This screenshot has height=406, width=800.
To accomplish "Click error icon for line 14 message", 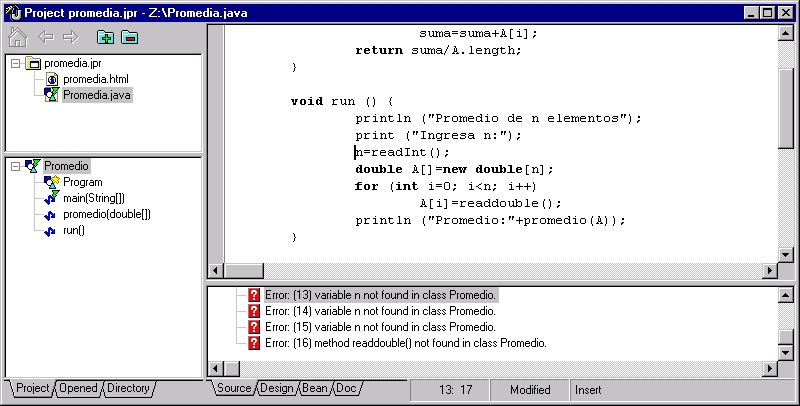I will pyautogui.click(x=254, y=311).
